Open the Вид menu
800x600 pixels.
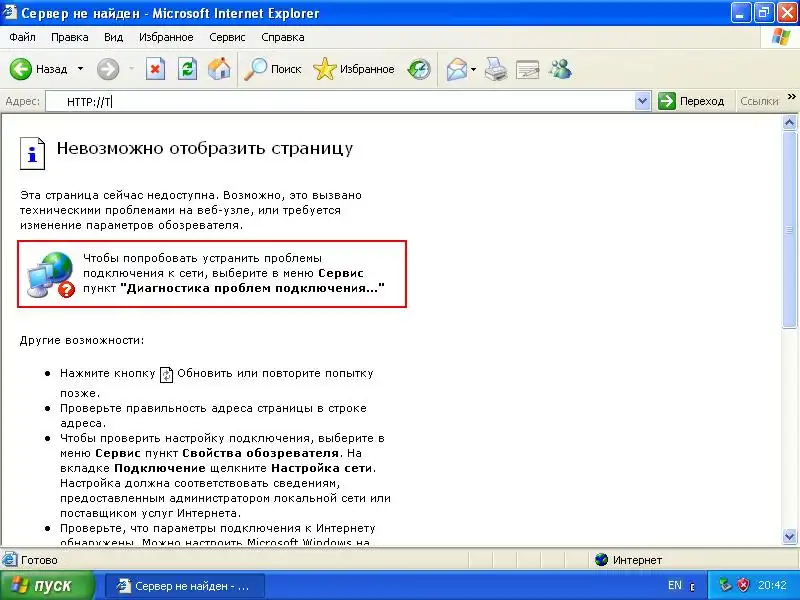[x=113, y=37]
